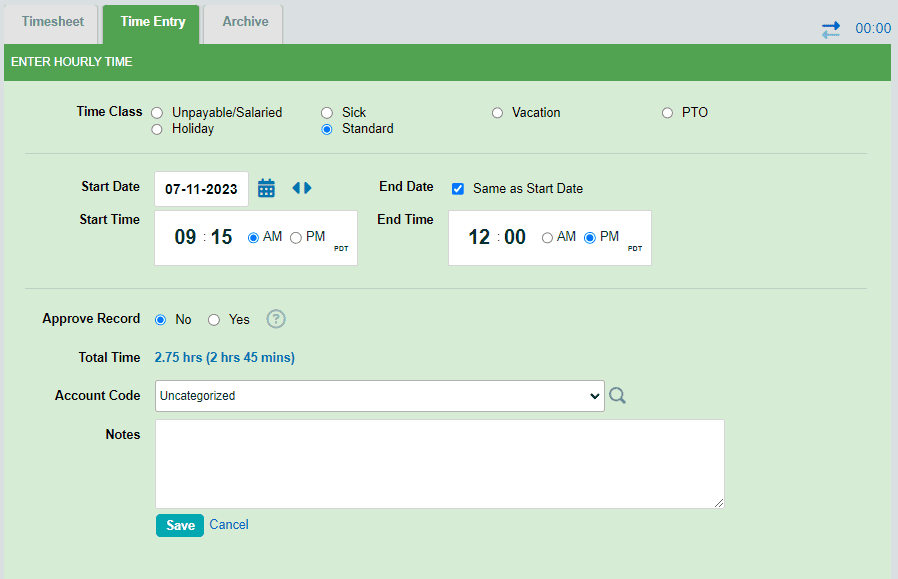The image size is (898, 579).
Task: Click the Total Time value 2.75 hrs
Action: pyautogui.click(x=224, y=357)
